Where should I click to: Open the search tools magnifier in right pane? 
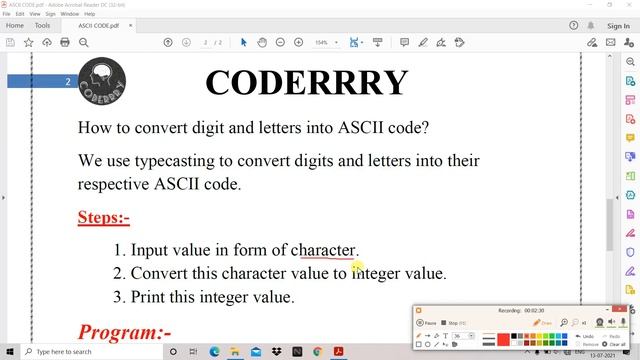pyautogui.click(x=630, y=62)
